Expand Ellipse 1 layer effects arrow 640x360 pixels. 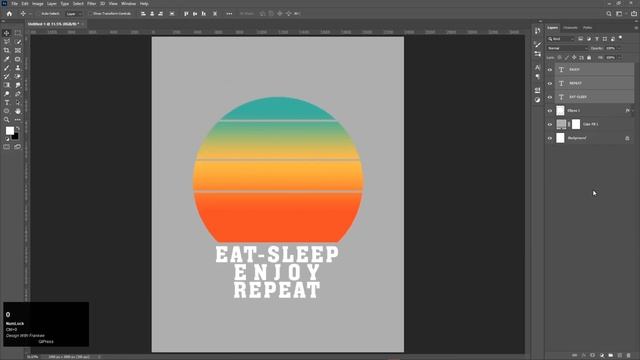(x=633, y=111)
